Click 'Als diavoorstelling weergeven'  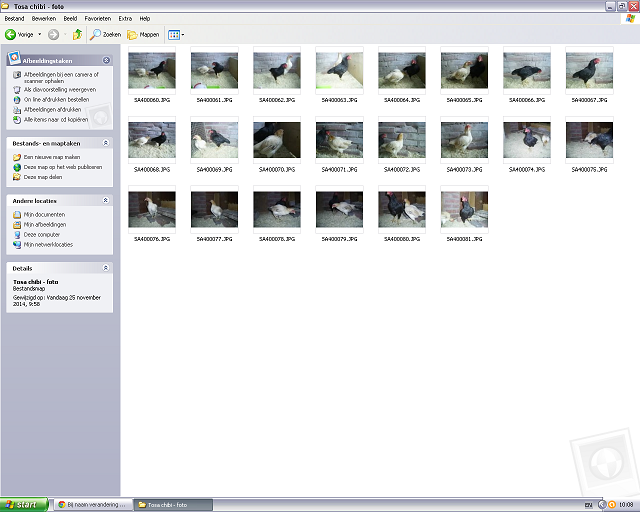coord(55,89)
